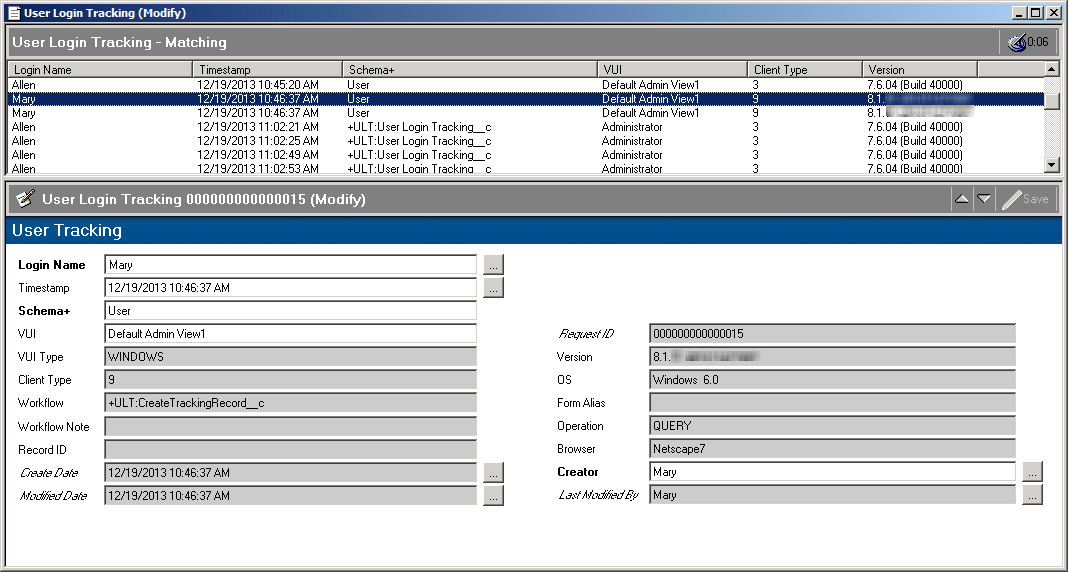
Task: Open ellipsis button beside Creator field
Action: pyautogui.click(x=1033, y=471)
